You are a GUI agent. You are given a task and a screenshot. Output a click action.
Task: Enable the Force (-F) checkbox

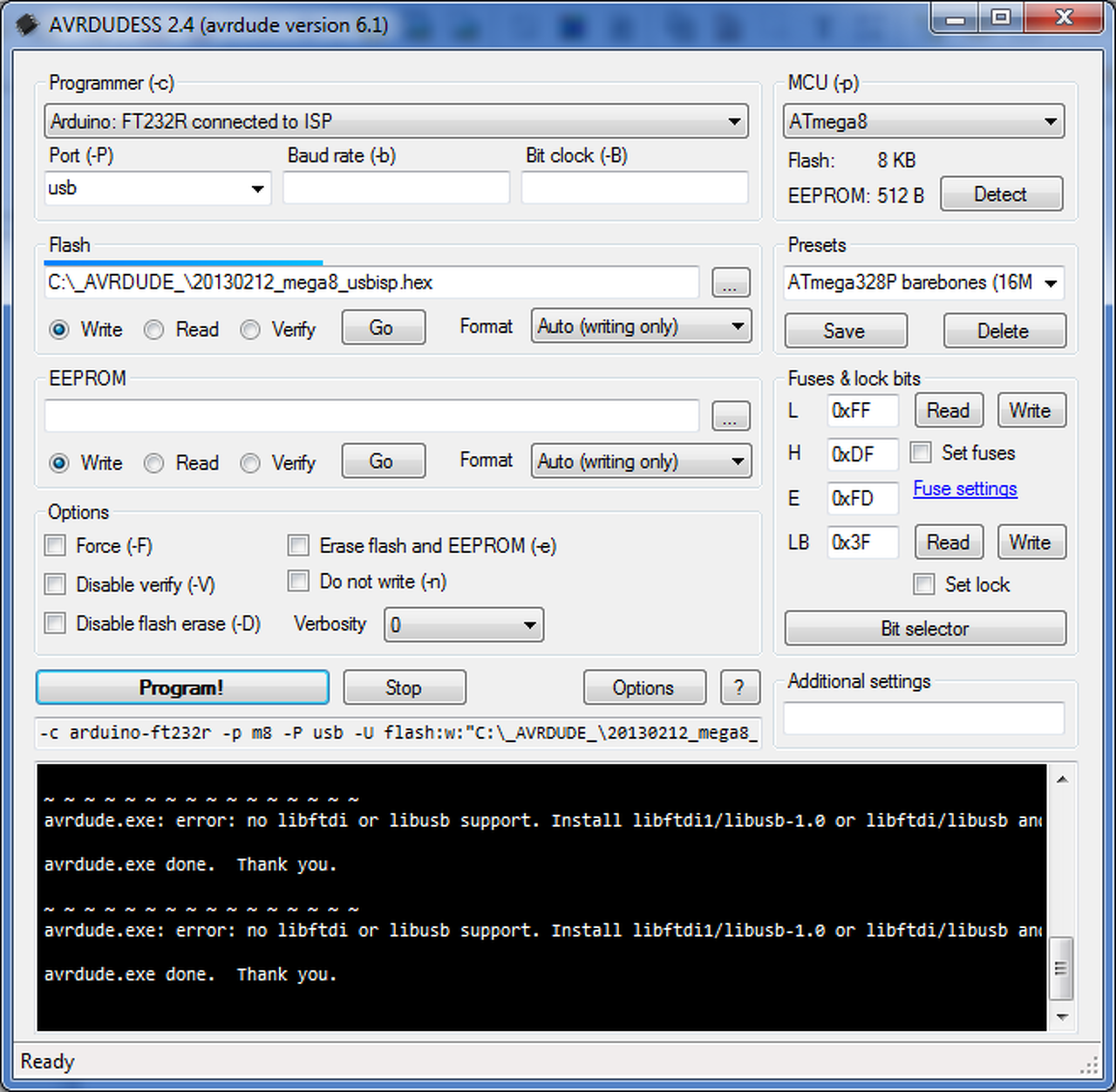(x=55, y=546)
